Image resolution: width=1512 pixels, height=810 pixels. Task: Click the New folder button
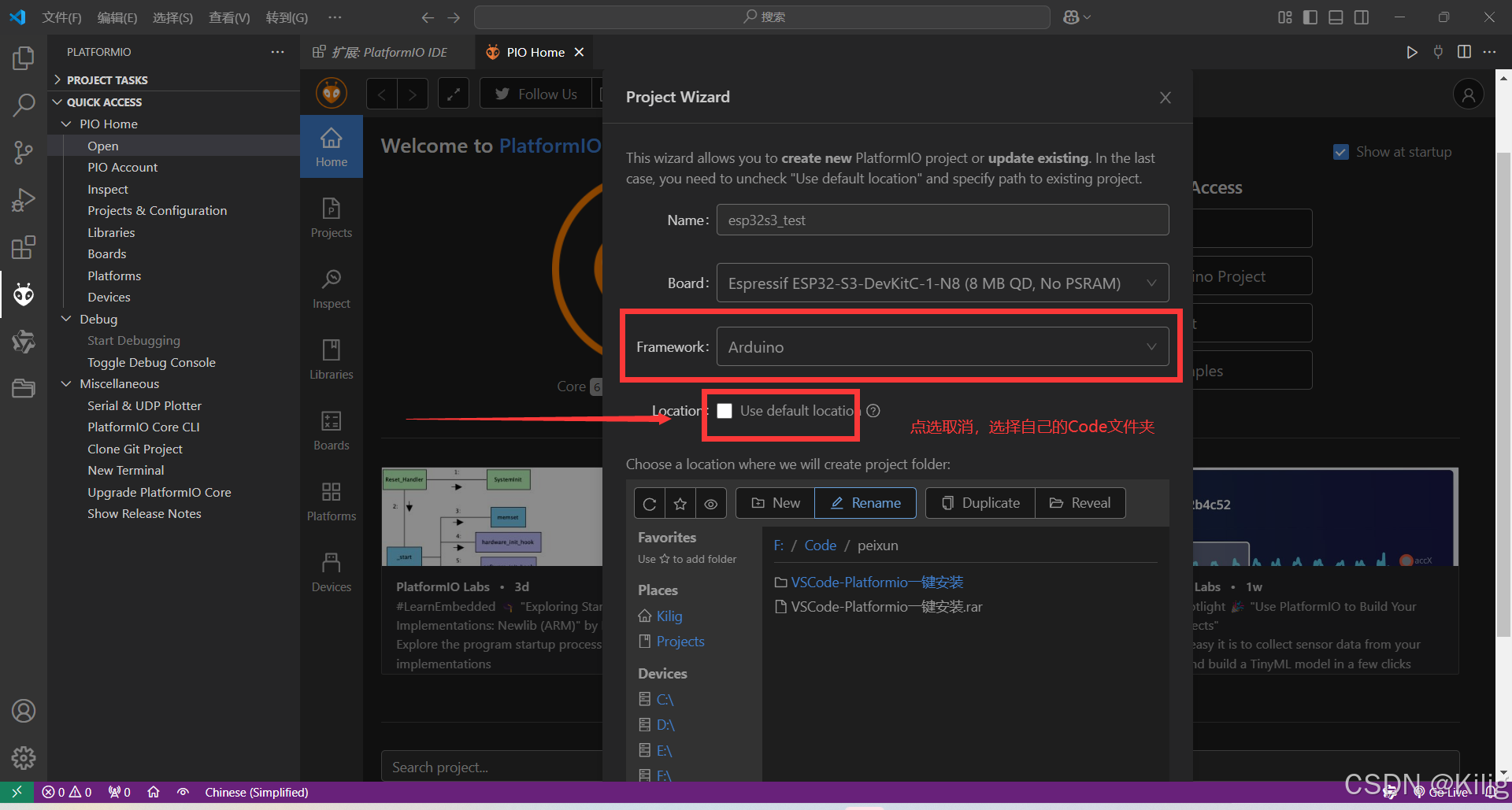pos(776,503)
